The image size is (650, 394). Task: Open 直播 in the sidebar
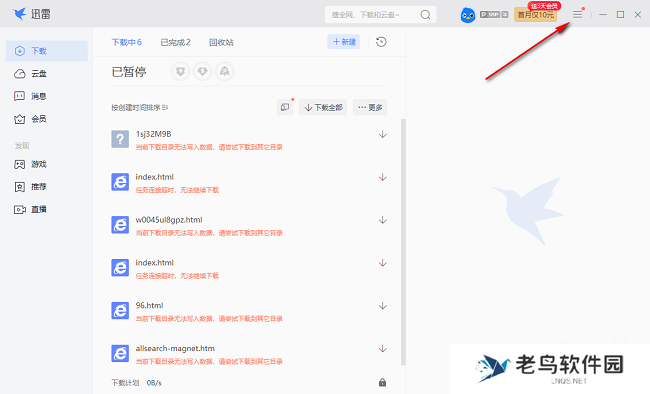point(31,209)
